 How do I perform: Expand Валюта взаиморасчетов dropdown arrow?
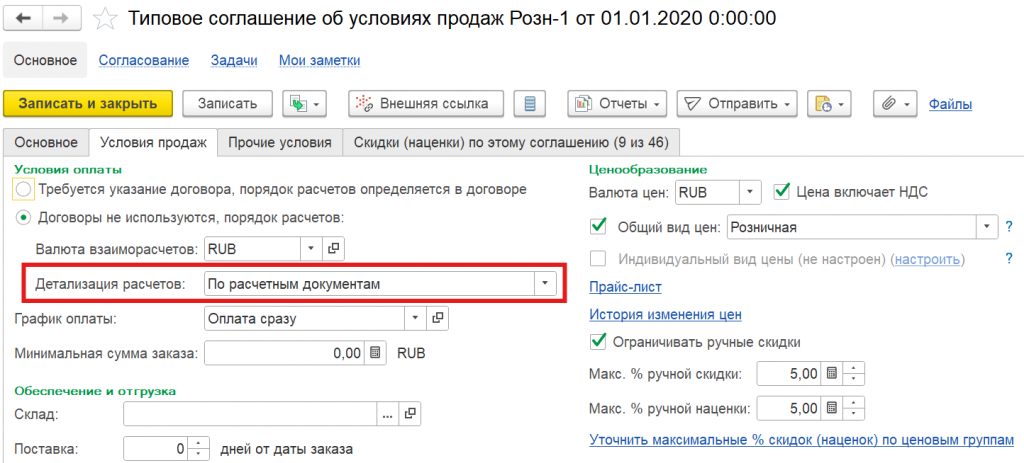pyautogui.click(x=311, y=248)
